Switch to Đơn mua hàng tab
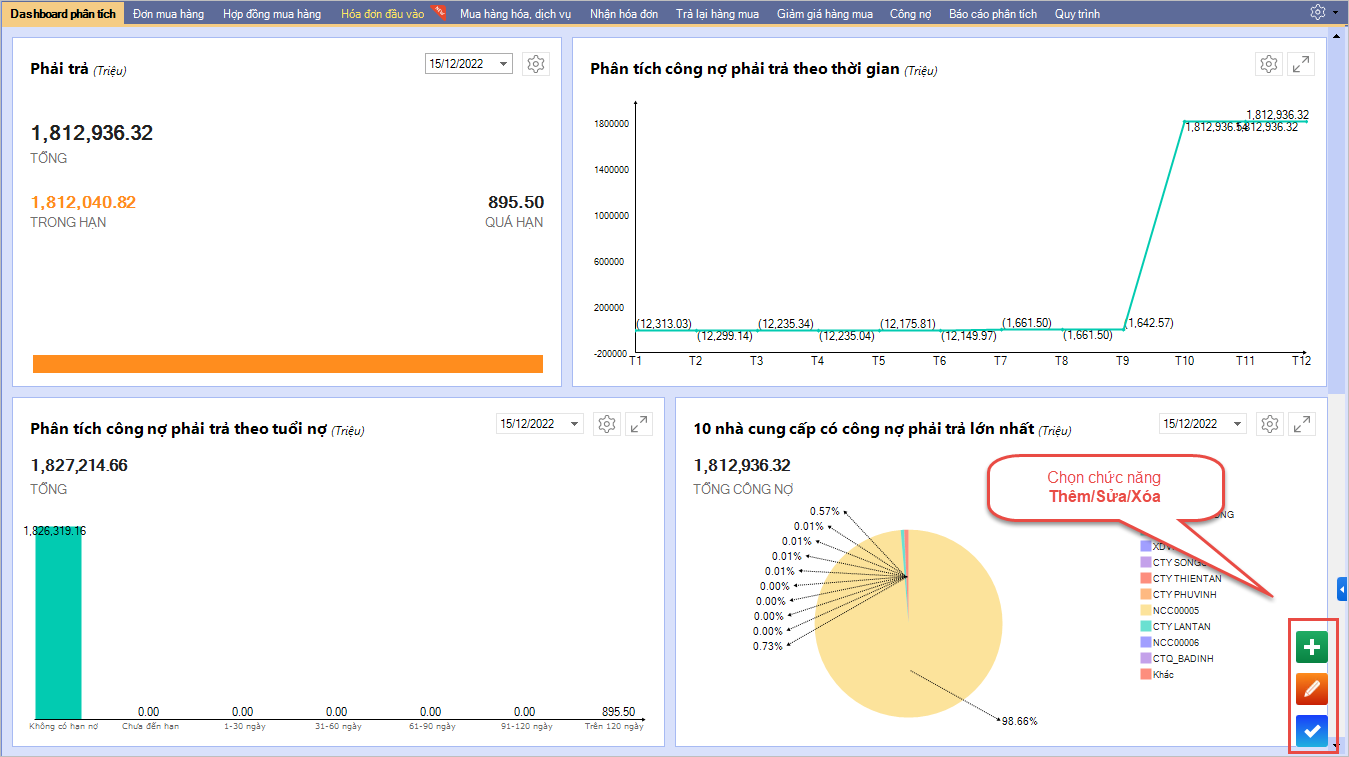This screenshot has height=757, width=1349. point(168,14)
